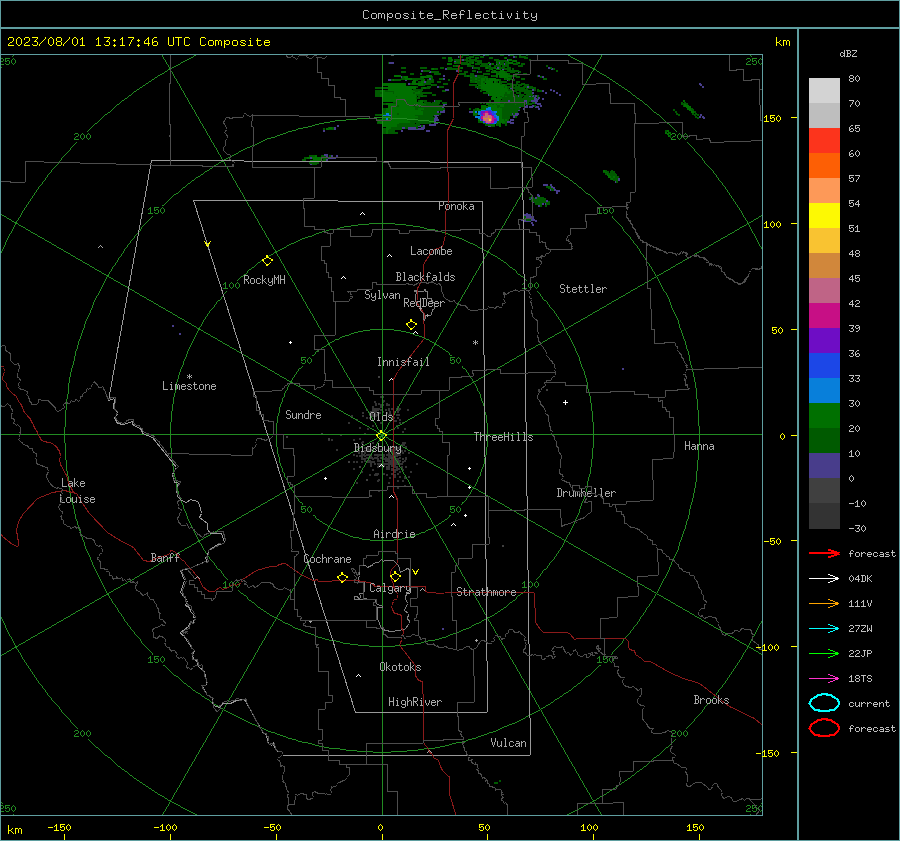Viewport: 900px width, 841px height.
Task: Click the Lake Louise label
Action: tap(77, 491)
